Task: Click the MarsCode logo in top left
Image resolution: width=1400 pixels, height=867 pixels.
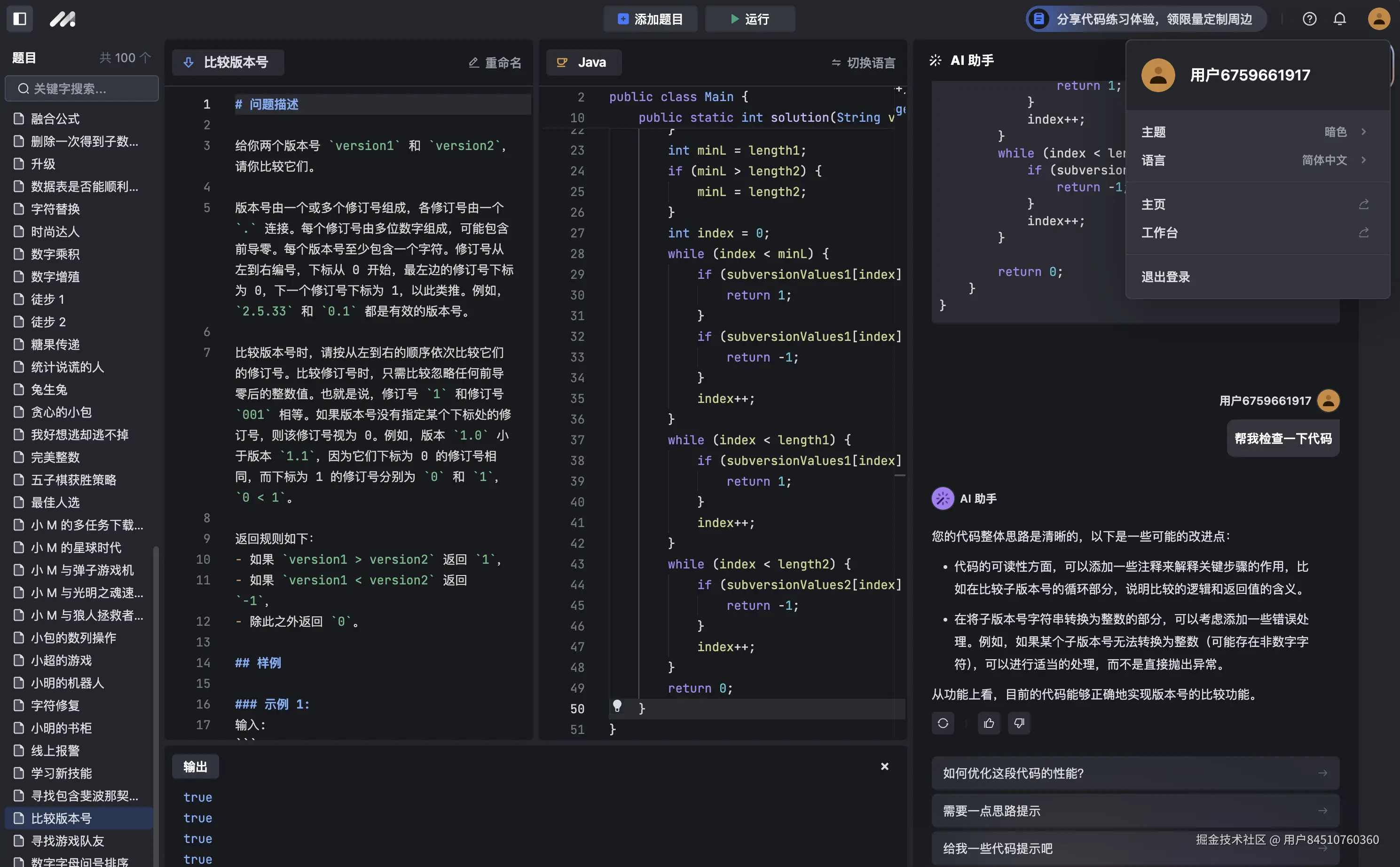Action: pyautogui.click(x=63, y=19)
